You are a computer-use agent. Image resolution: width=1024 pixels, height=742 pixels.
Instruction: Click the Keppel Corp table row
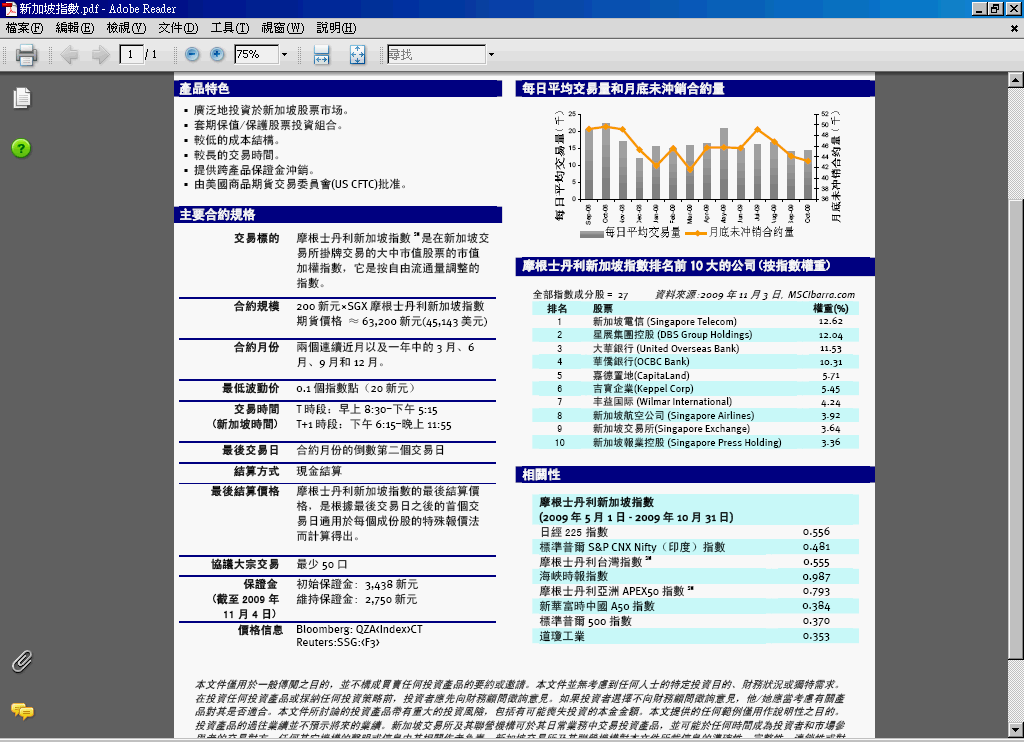coord(696,389)
